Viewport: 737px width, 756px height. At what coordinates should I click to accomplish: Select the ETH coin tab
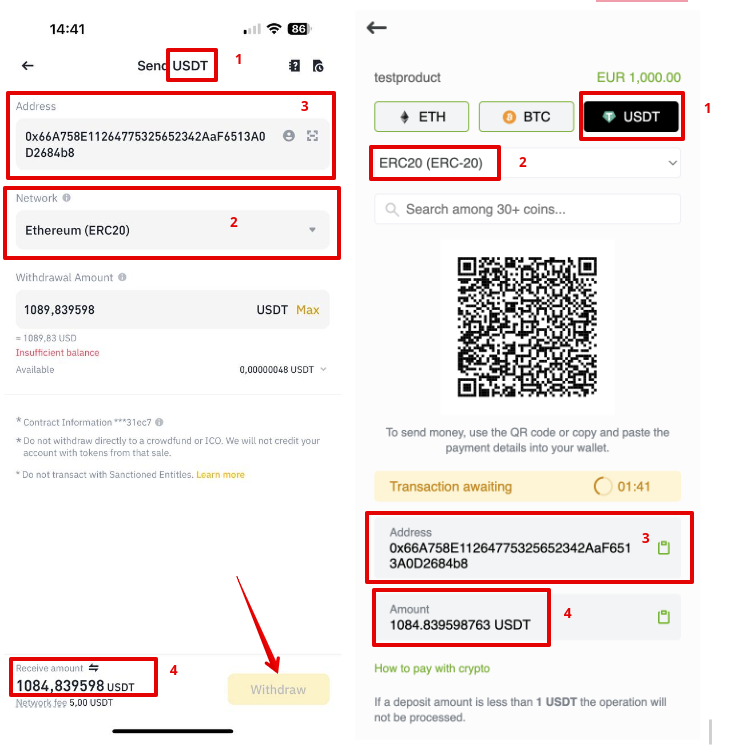[x=421, y=117]
